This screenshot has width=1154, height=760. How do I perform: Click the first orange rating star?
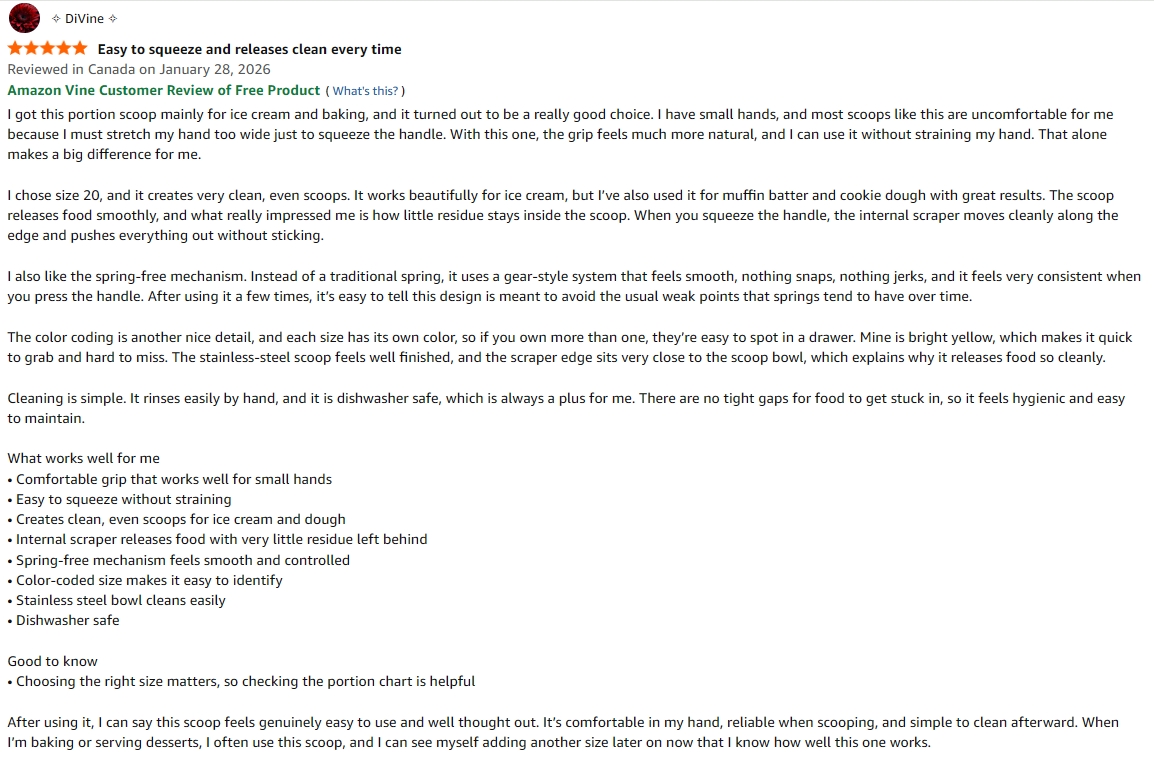15,49
